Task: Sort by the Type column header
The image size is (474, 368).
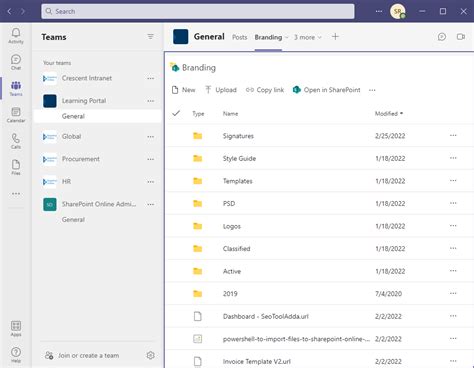Action: point(198,114)
